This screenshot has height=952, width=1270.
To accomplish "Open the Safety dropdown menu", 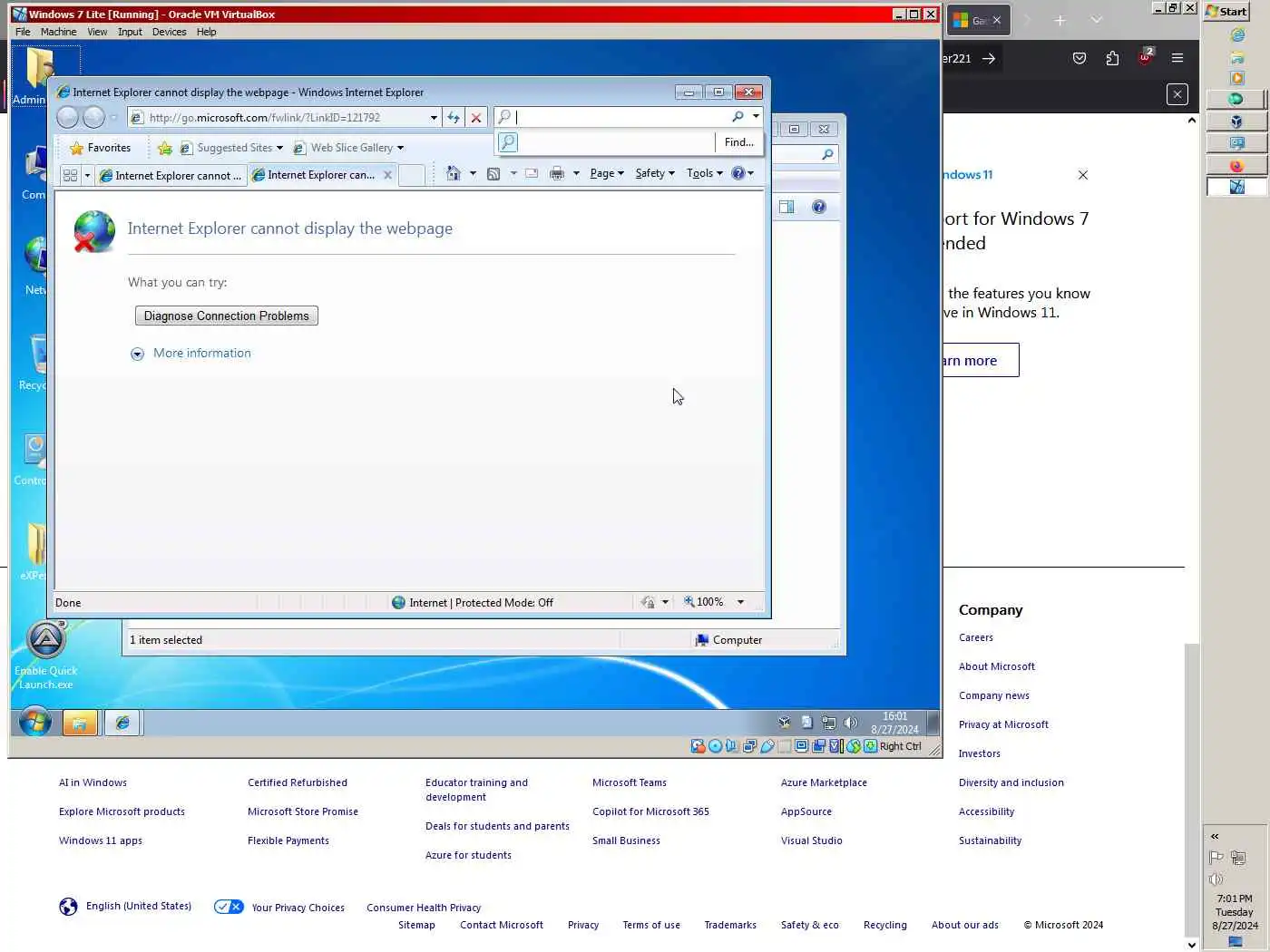I will 655,173.
